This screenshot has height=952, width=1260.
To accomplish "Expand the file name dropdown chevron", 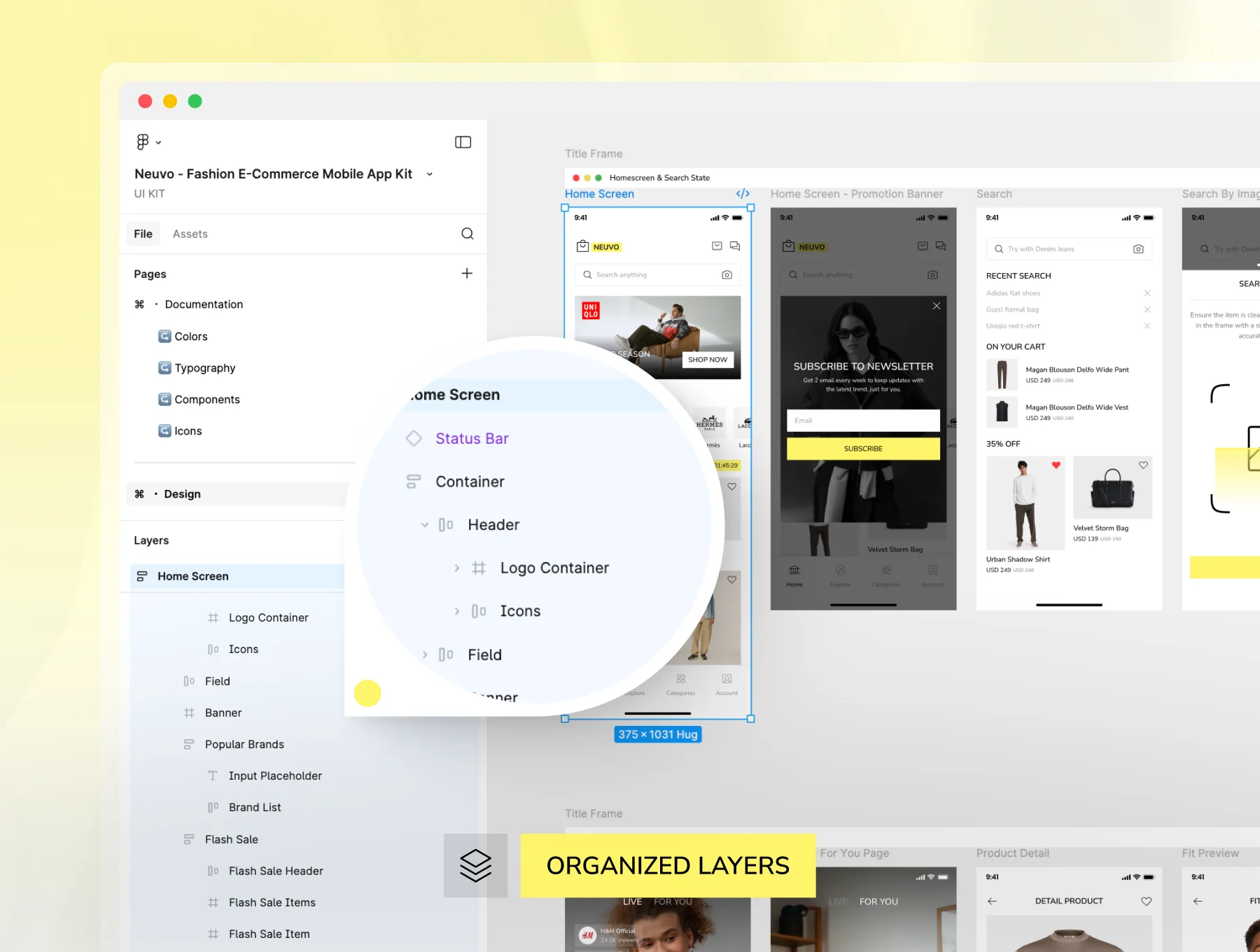I will coord(430,174).
